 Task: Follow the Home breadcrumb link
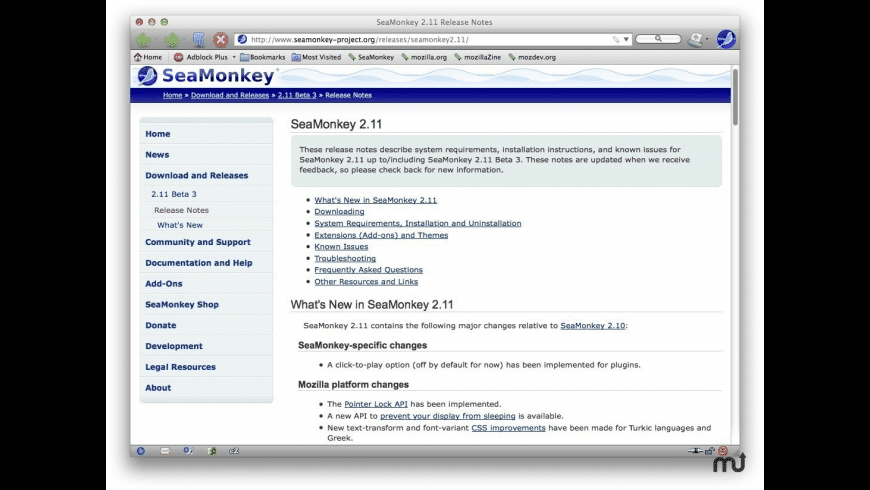click(173, 95)
